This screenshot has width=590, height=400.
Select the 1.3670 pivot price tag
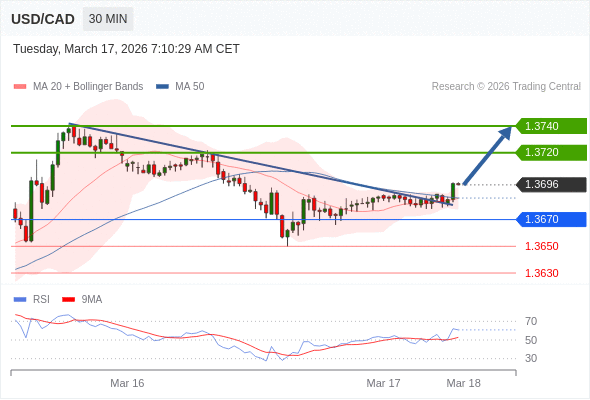click(551, 219)
